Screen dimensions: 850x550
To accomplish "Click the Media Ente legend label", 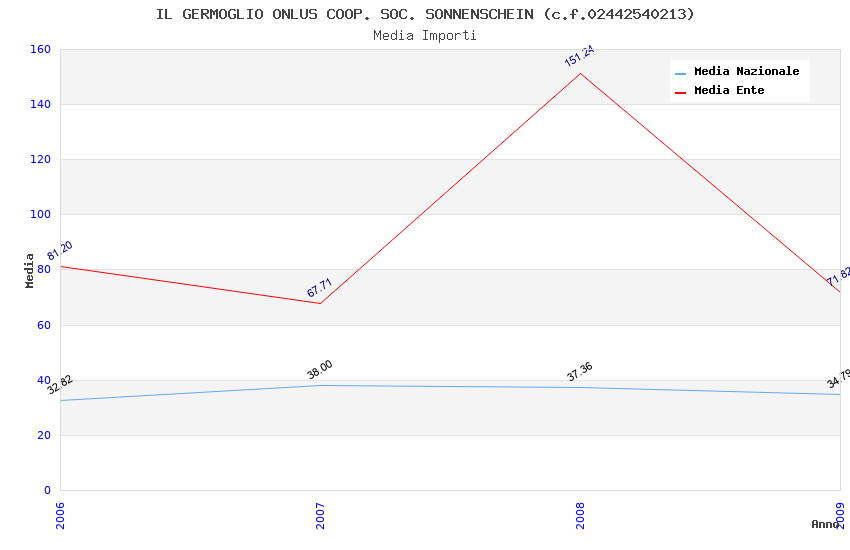I will (x=729, y=90).
